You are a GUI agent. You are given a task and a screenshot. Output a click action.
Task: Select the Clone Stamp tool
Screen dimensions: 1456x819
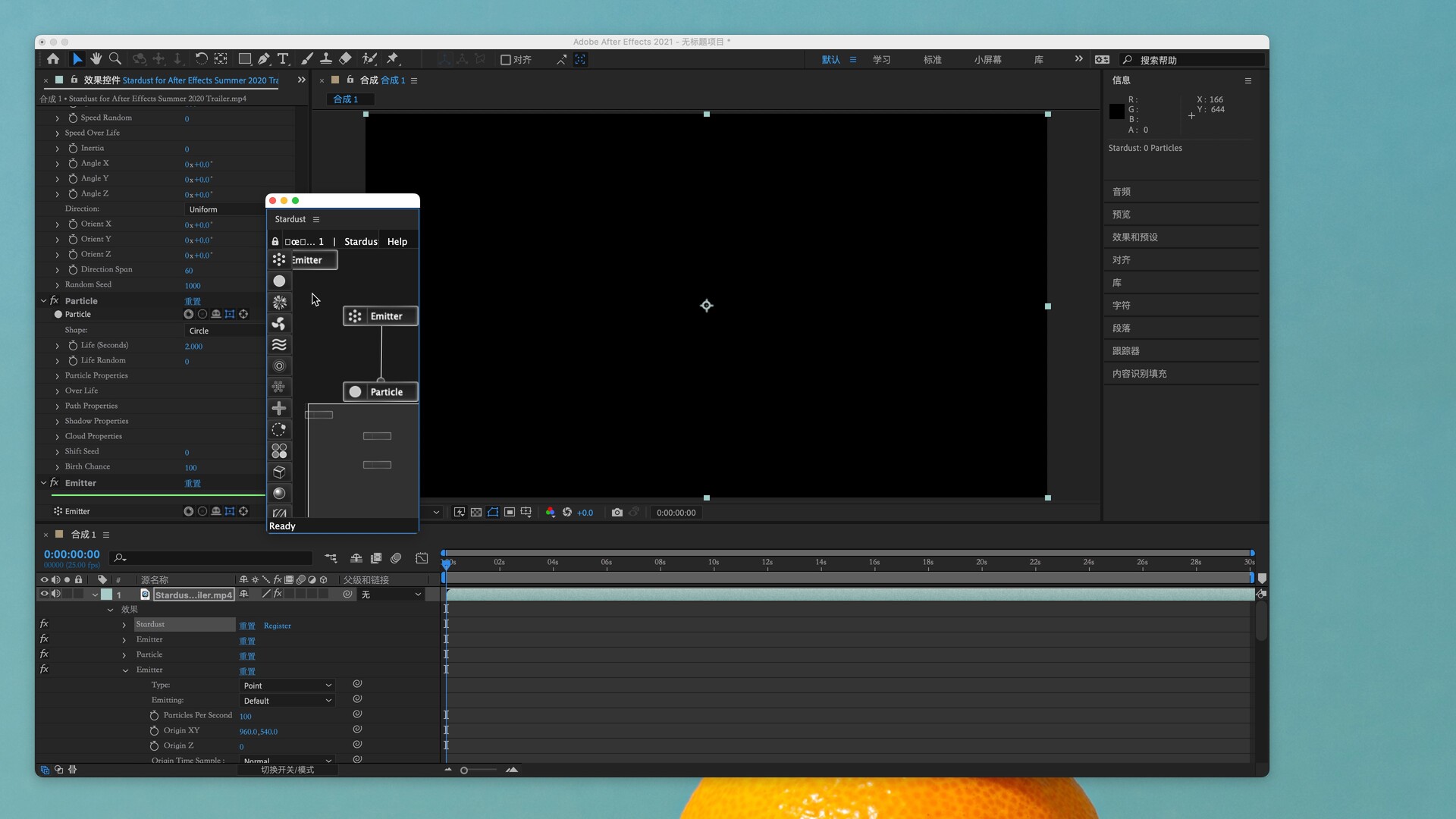326,59
